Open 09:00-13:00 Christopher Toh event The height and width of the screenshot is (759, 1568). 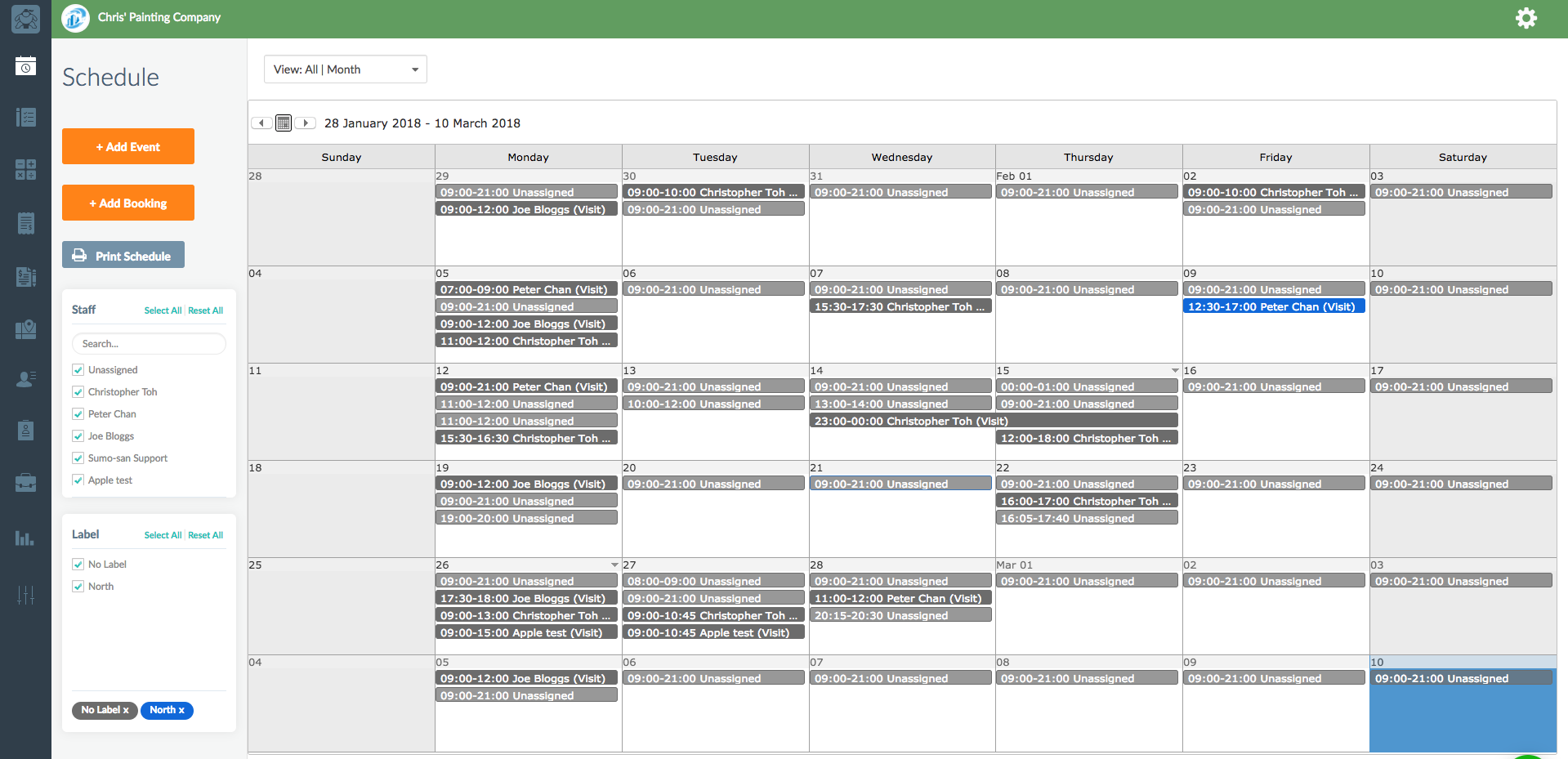526,615
